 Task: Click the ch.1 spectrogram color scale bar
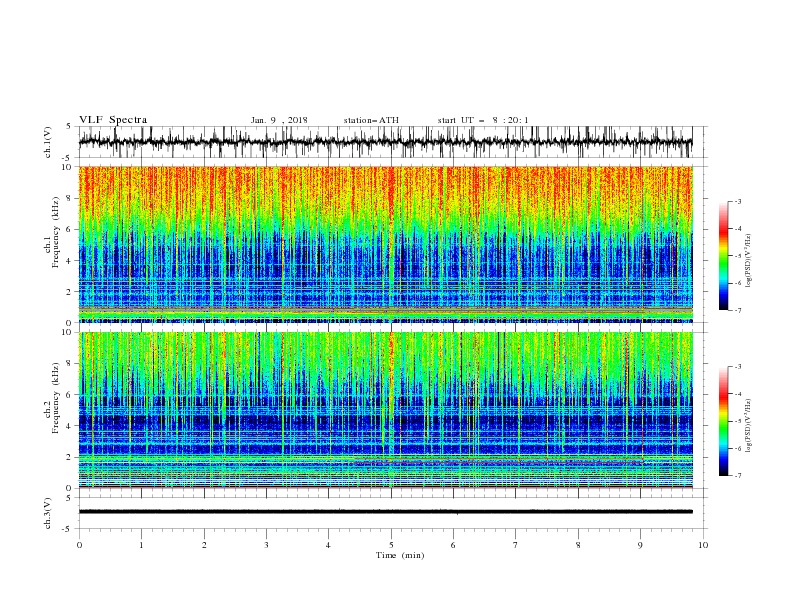tap(723, 256)
